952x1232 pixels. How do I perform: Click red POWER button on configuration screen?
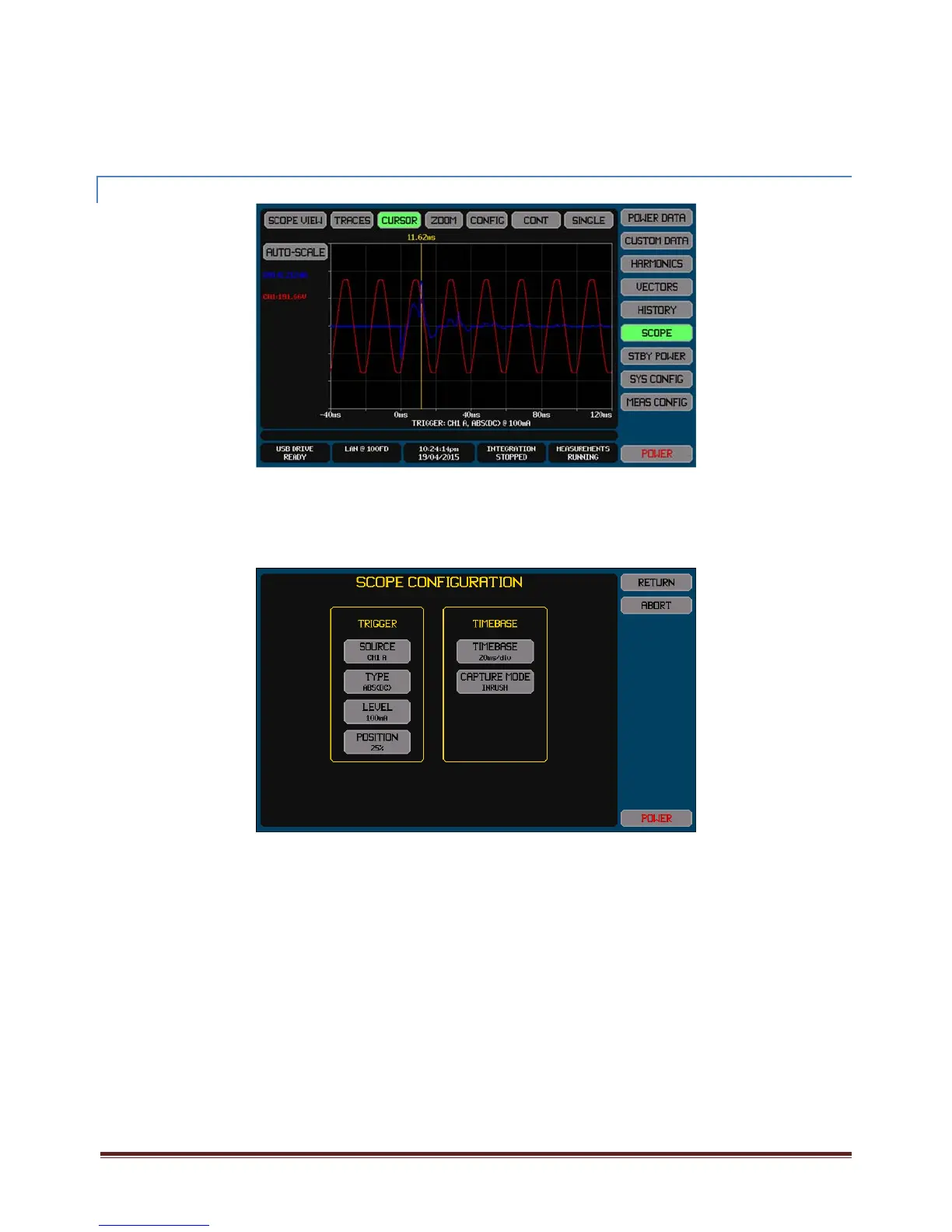[x=656, y=818]
